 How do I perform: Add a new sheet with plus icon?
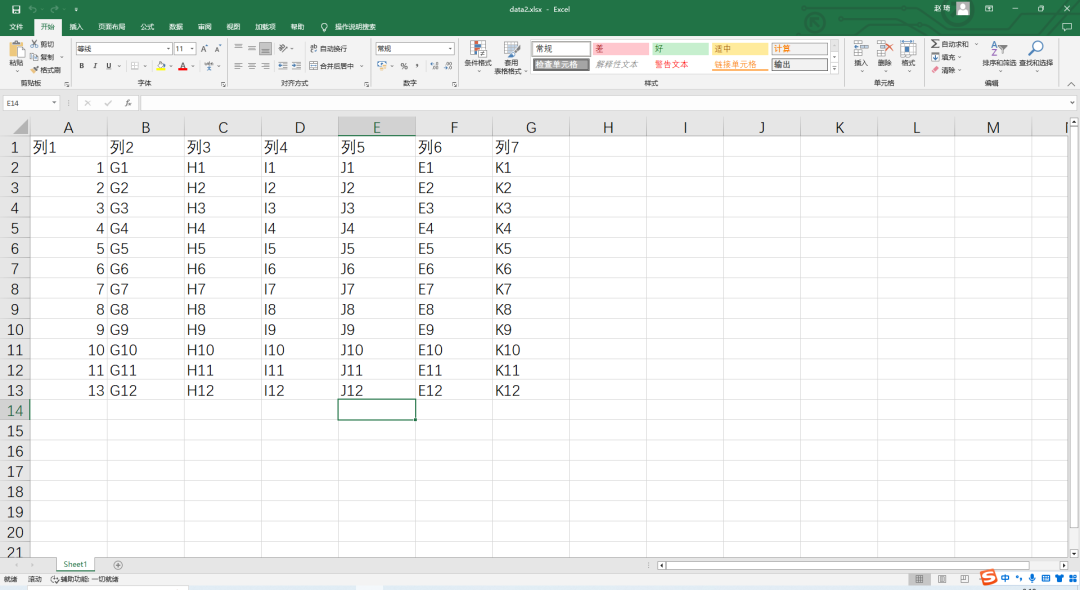[118, 565]
